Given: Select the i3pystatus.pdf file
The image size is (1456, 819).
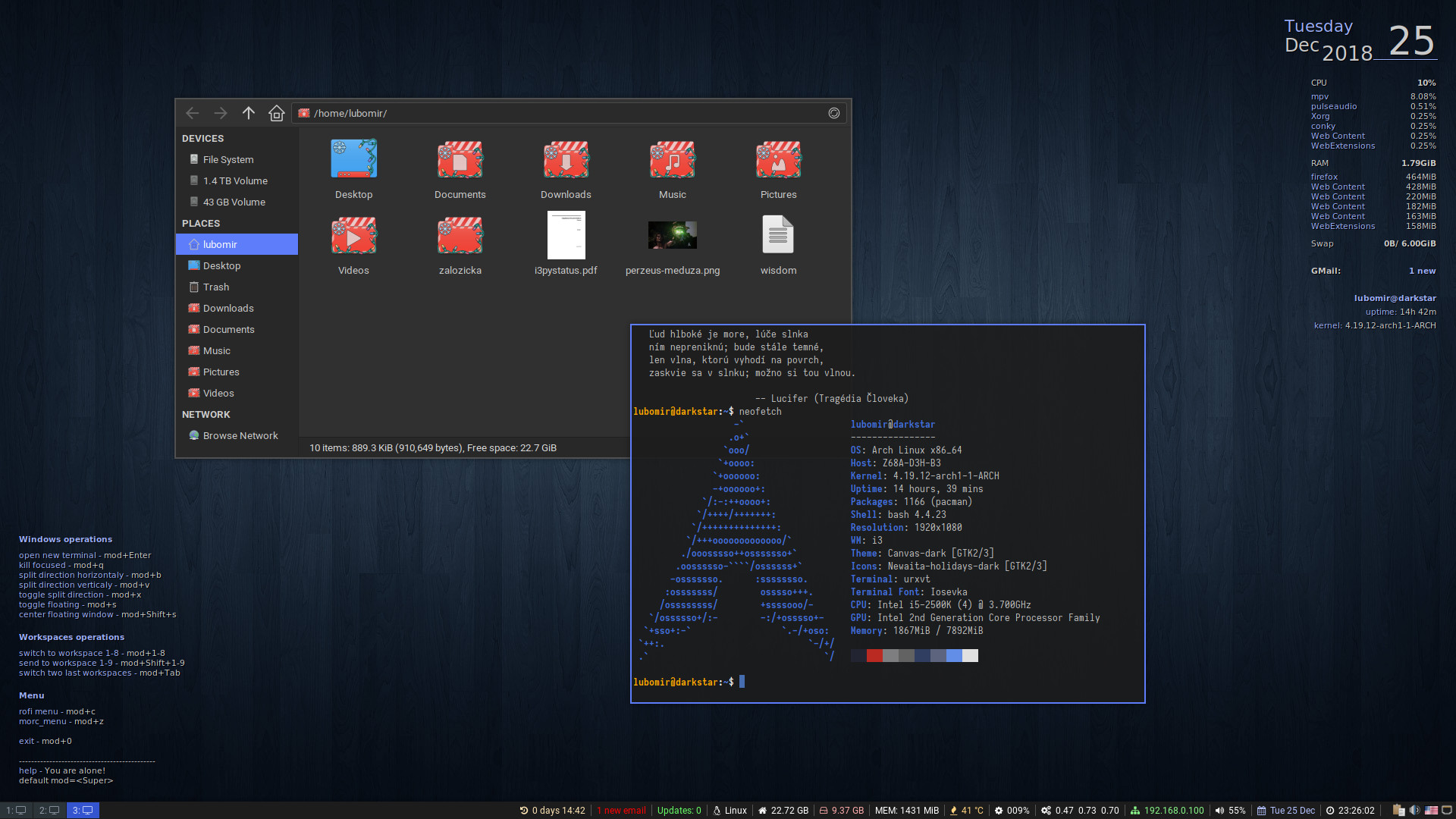Looking at the screenshot, I should pos(566,235).
